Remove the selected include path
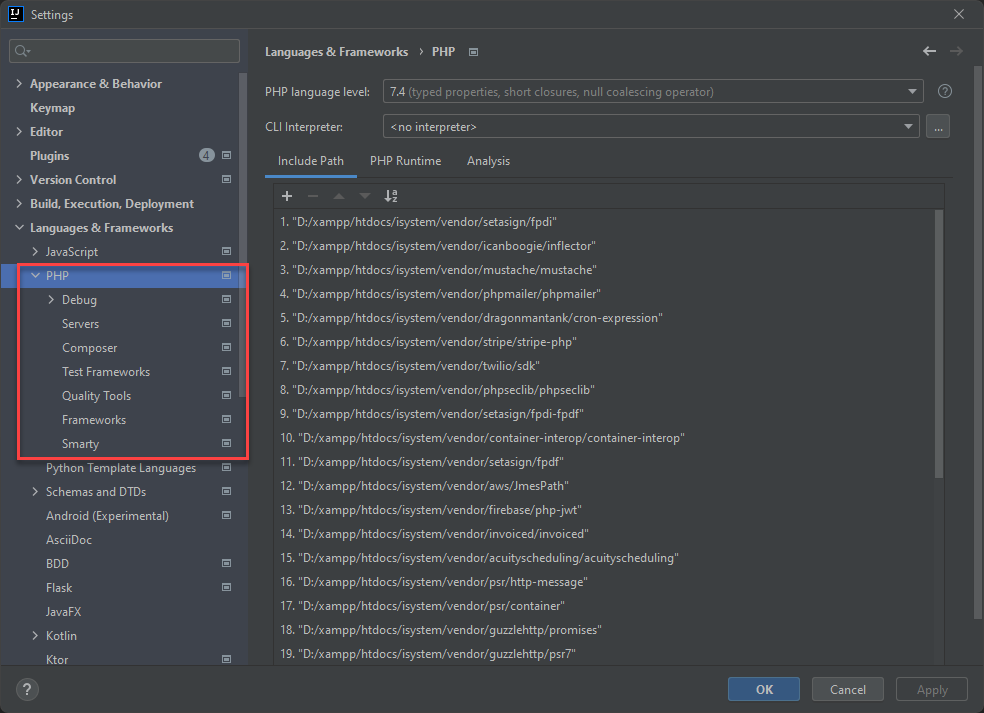The height and width of the screenshot is (713, 984). [313, 195]
